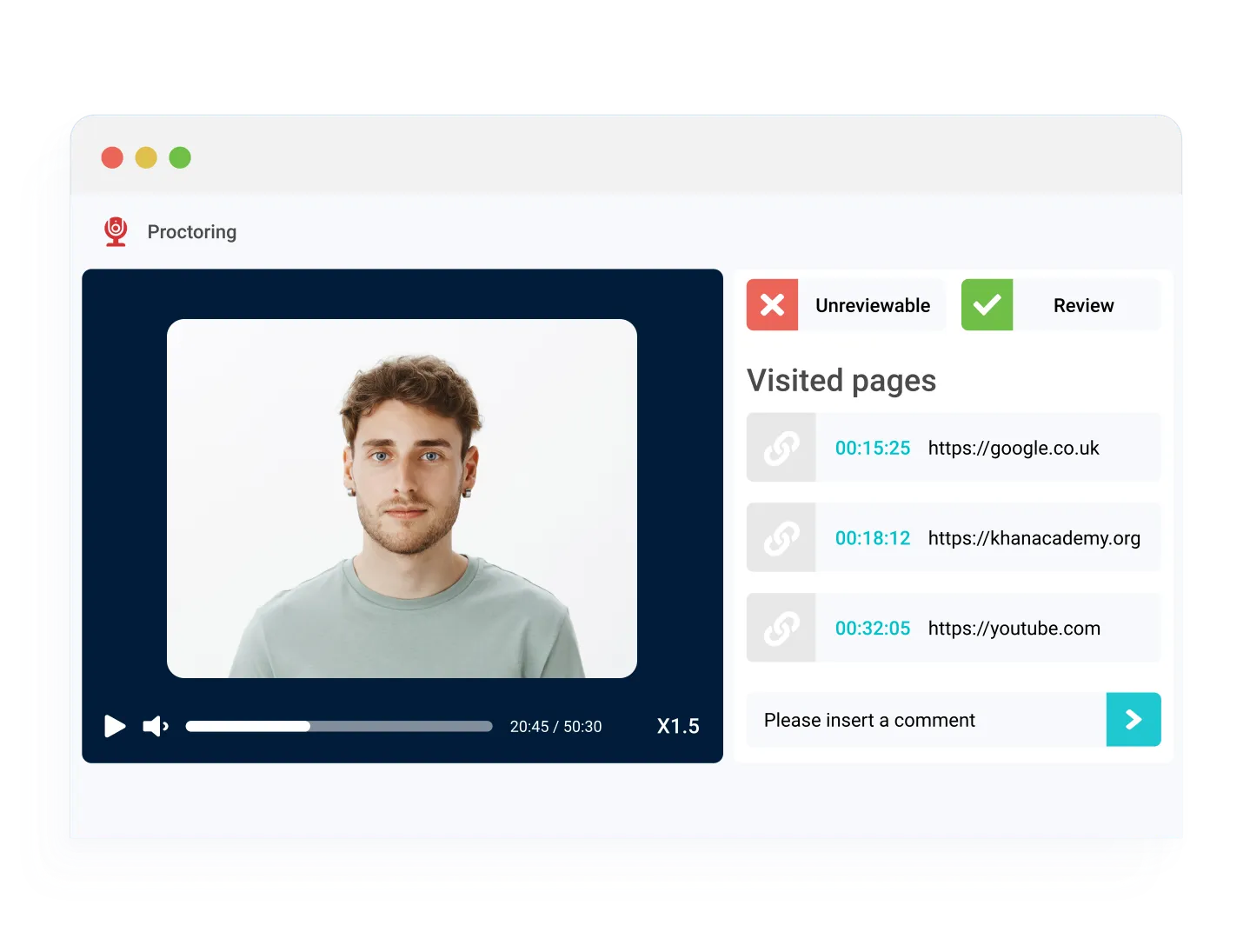
Task: Mute the video audio
Action: [x=155, y=726]
